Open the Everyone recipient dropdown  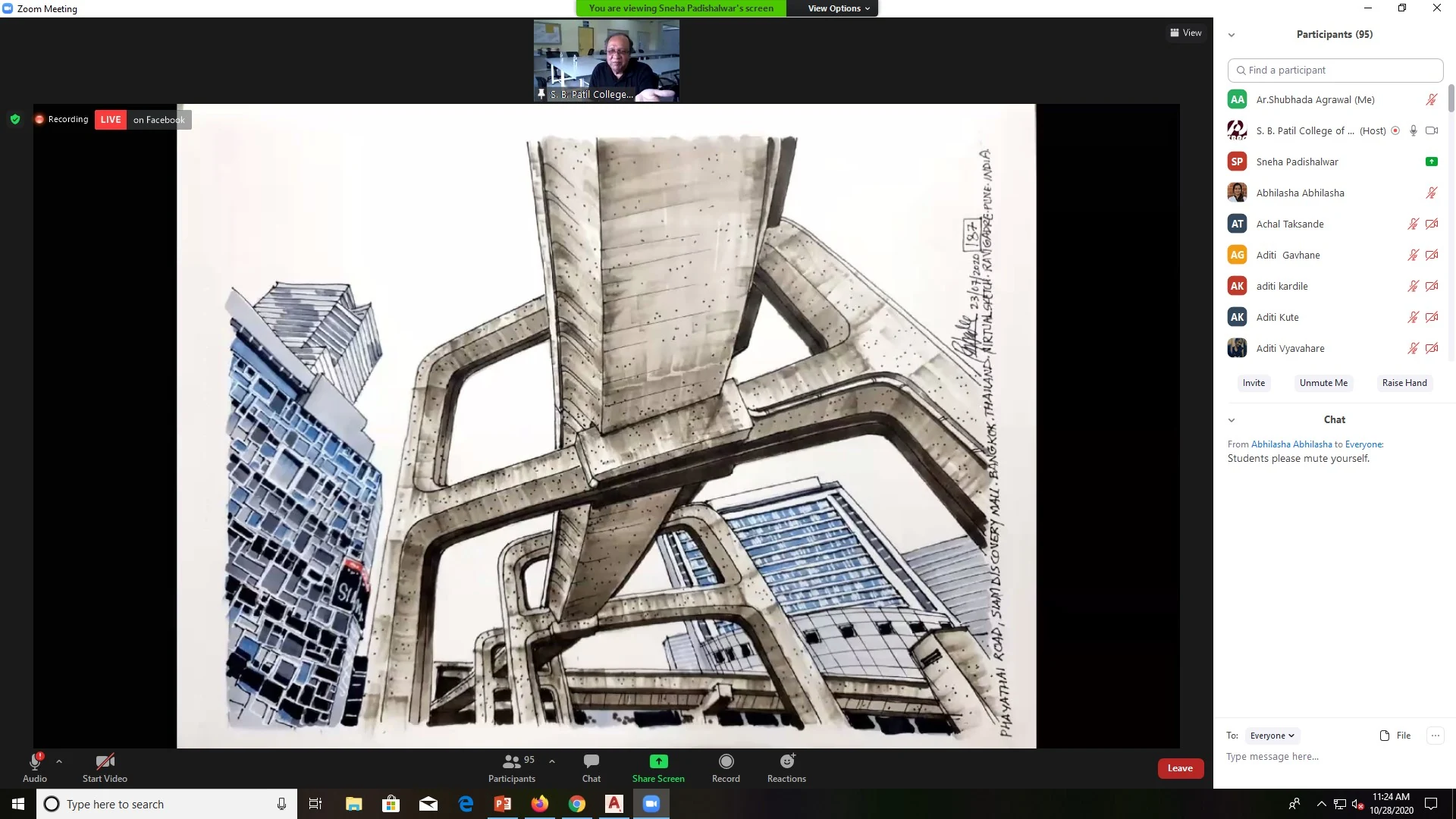[x=1272, y=736]
